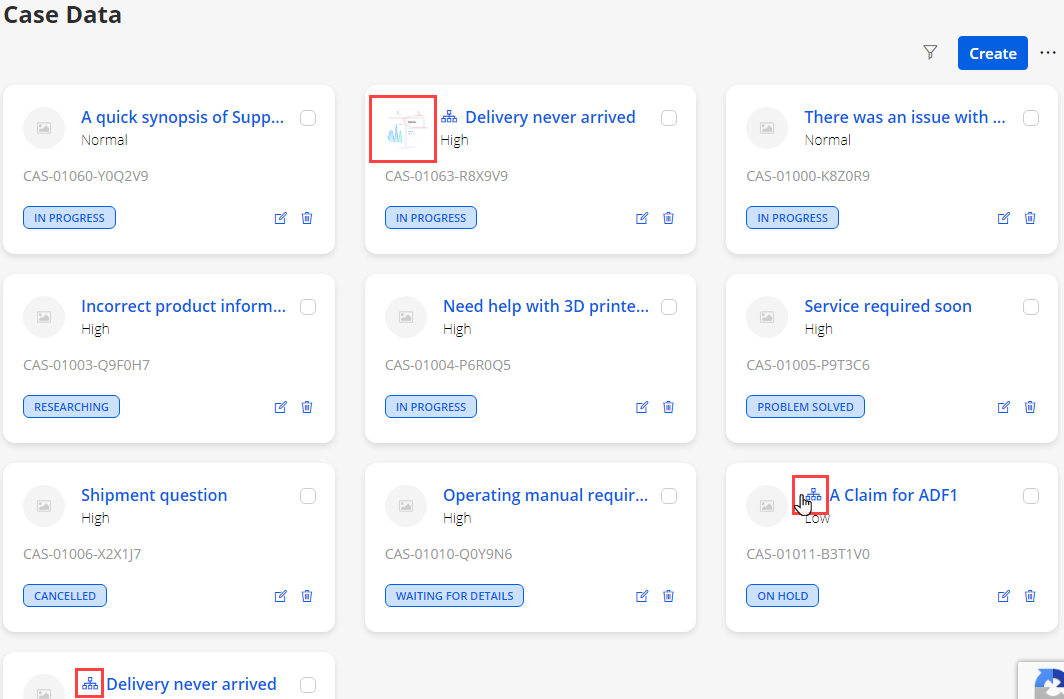
Task: Delete the Service required soon case
Action: tap(1030, 407)
